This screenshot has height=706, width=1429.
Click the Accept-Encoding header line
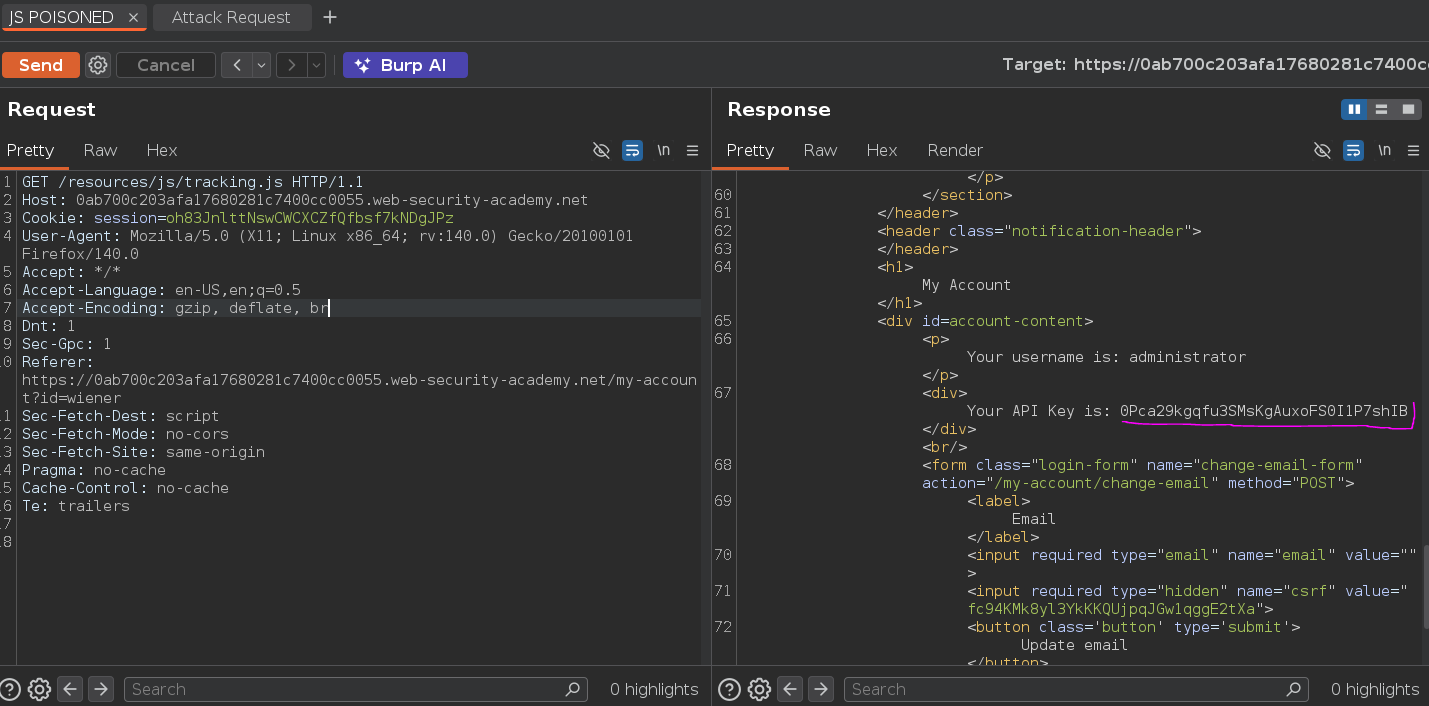(175, 308)
